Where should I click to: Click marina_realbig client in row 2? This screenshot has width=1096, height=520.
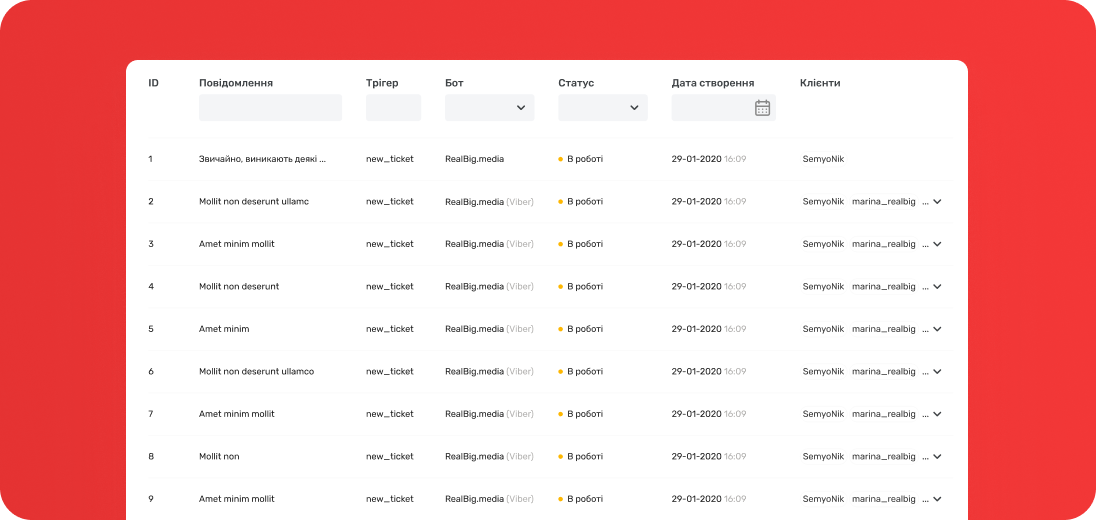[x=883, y=202]
